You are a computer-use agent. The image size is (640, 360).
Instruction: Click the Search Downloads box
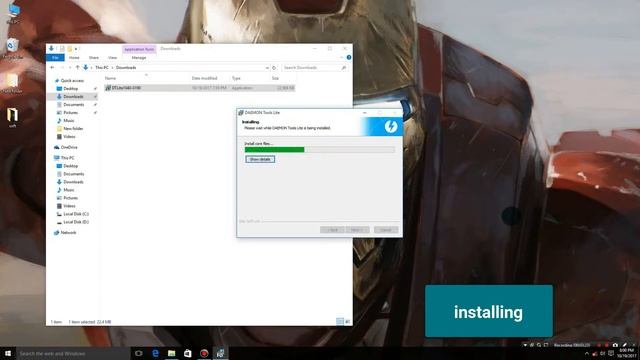coord(314,67)
